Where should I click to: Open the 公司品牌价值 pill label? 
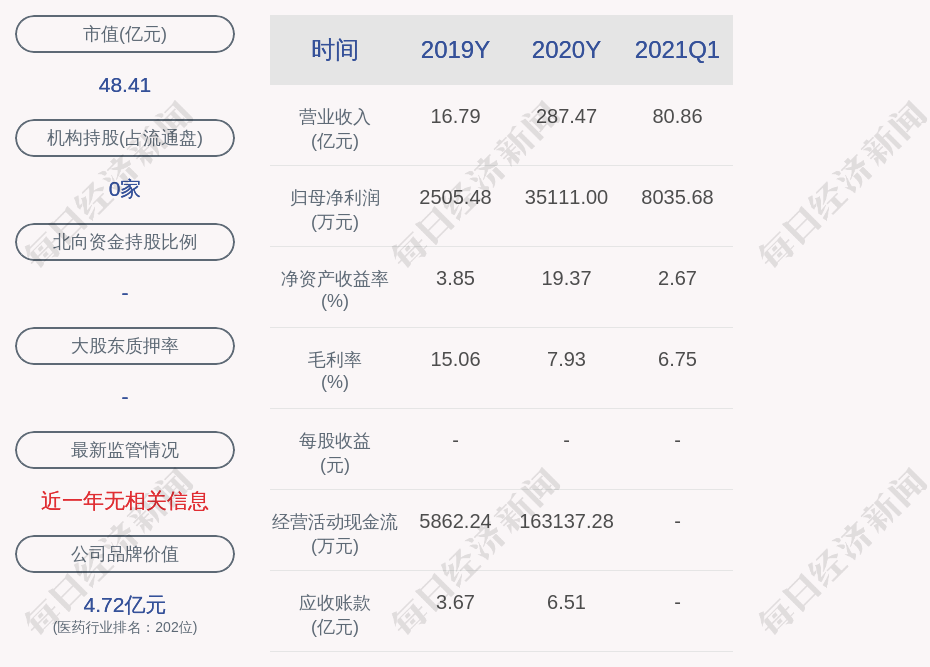pyautogui.click(x=125, y=554)
